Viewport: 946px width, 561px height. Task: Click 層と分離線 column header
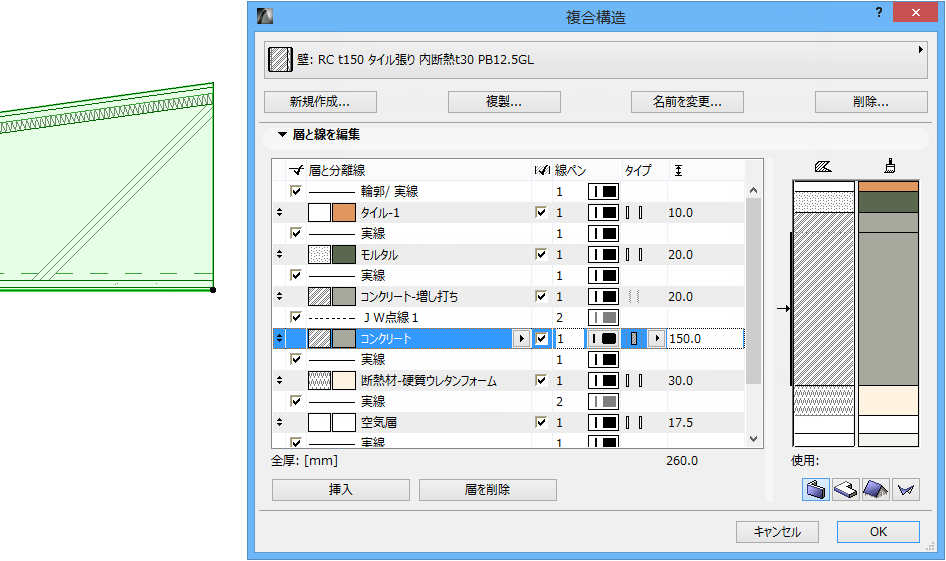pyautogui.click(x=337, y=171)
